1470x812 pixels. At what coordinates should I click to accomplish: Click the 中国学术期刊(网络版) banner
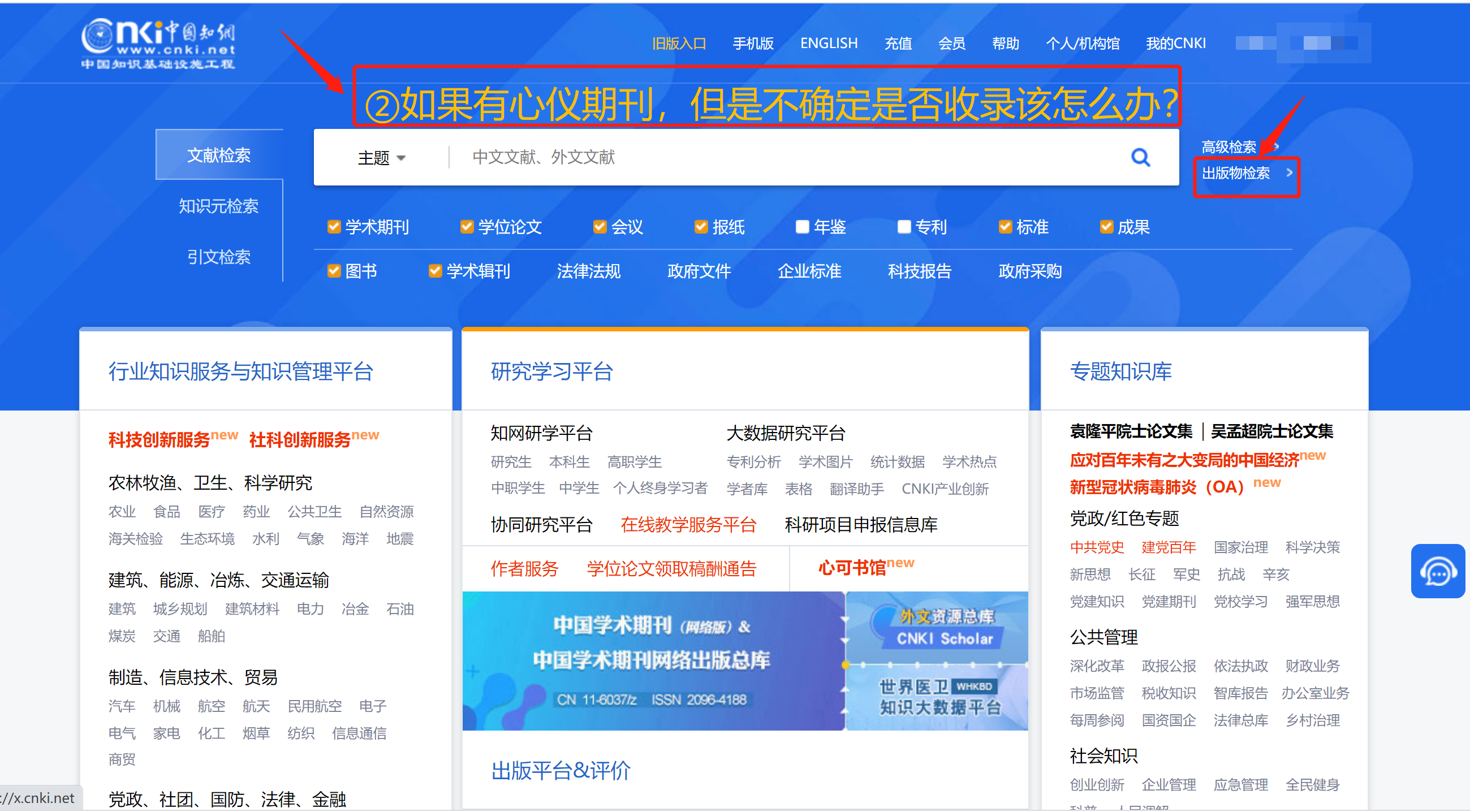(x=653, y=661)
